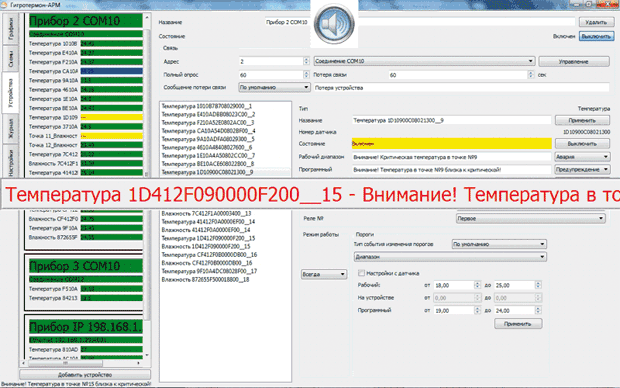Click Применить below threshold ranges
This screenshot has width=620, height=388.
tap(518, 324)
